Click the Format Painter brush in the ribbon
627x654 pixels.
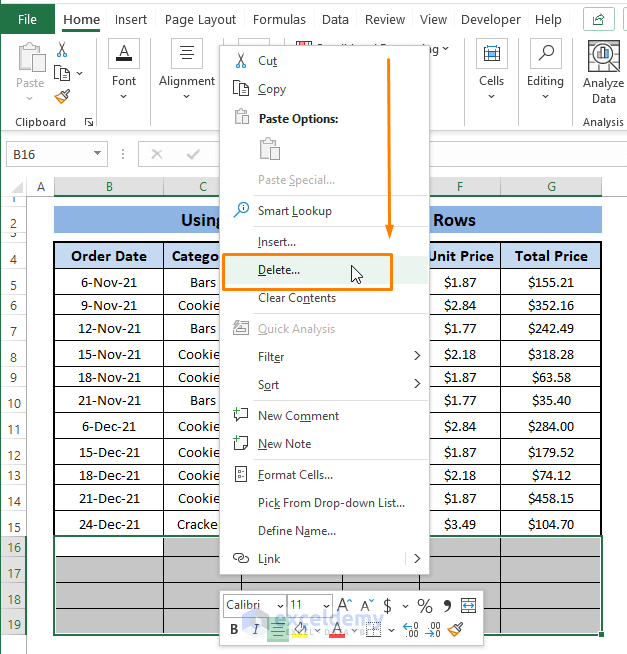63,97
